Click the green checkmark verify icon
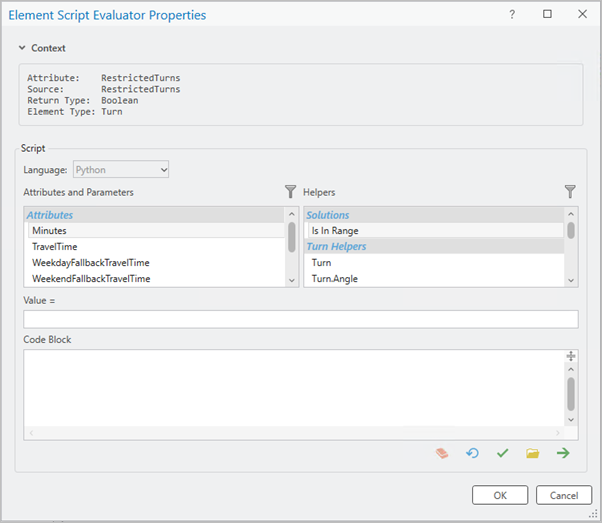Viewport: 602px width, 523px height. 502,453
